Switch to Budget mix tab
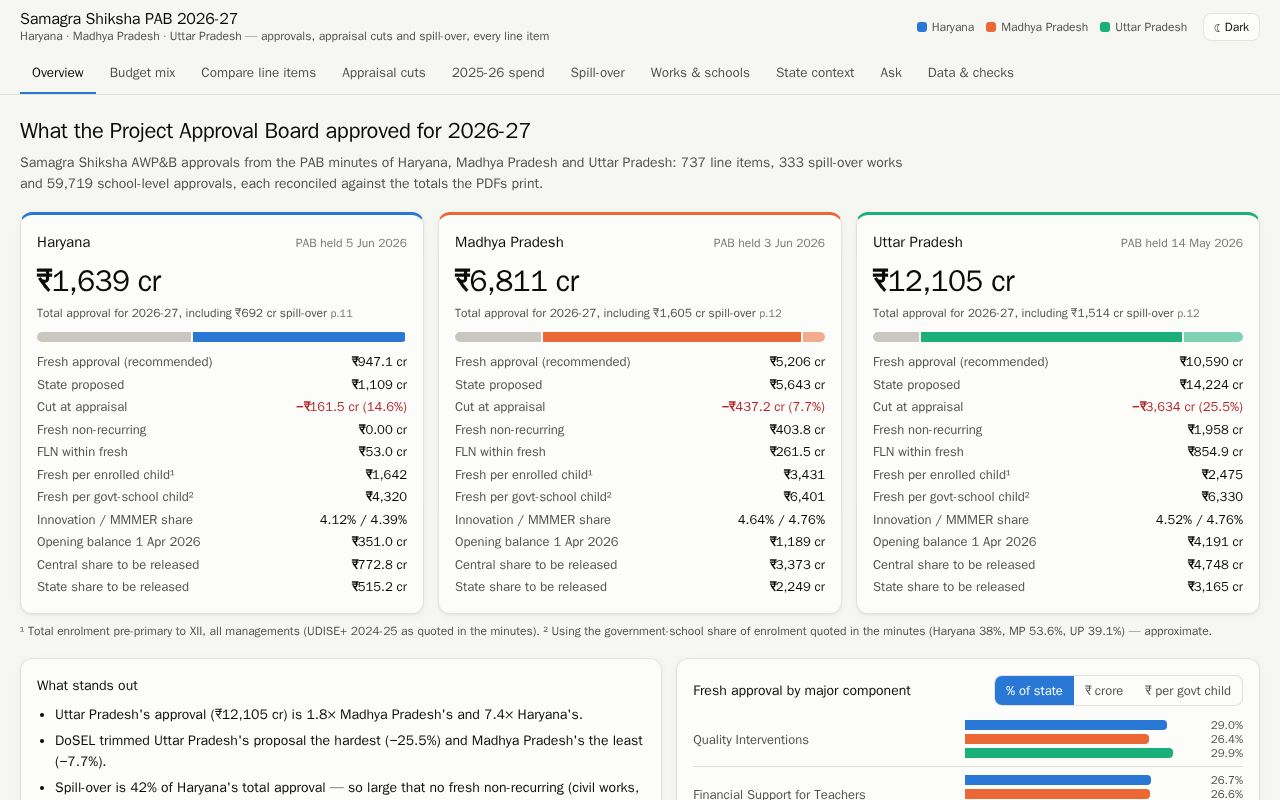1280x800 pixels. tap(142, 73)
